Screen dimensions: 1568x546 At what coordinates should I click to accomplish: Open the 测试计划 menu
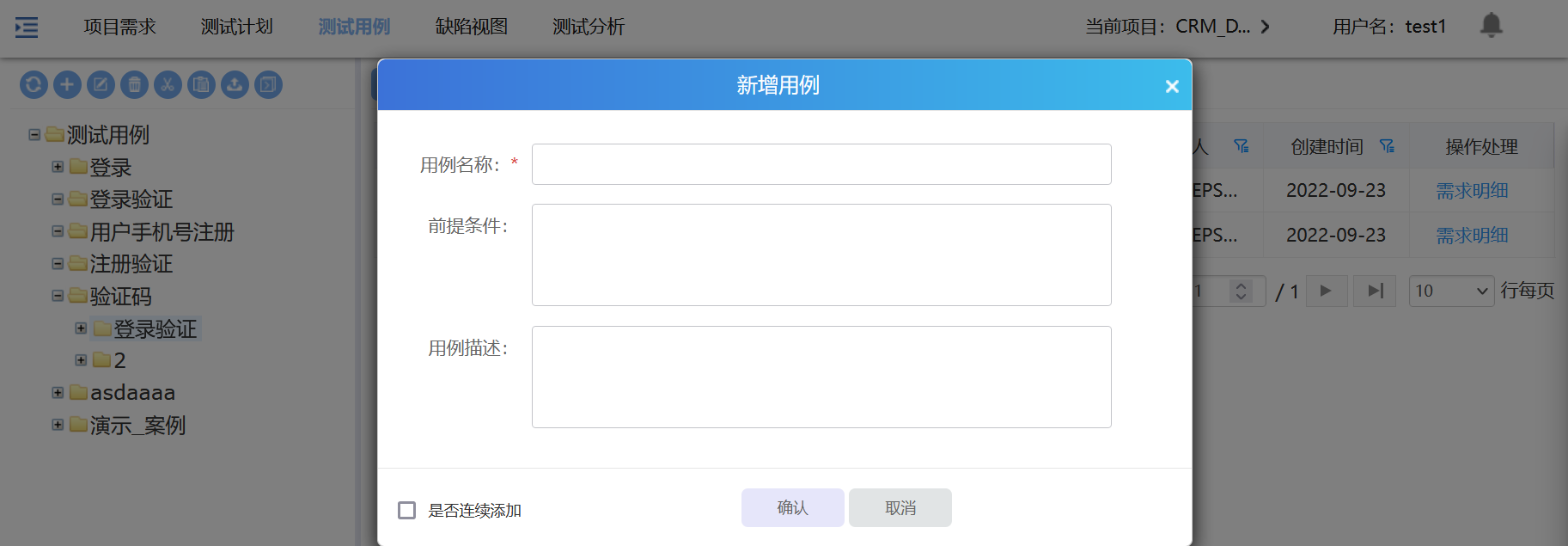pos(237,27)
